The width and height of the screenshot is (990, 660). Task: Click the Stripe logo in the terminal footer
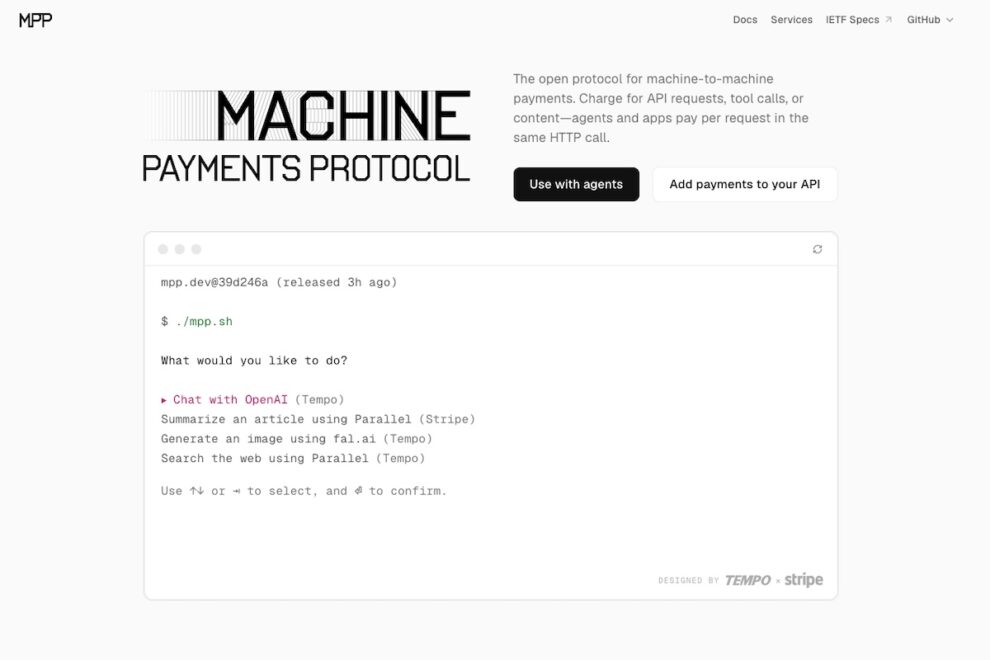[802, 579]
